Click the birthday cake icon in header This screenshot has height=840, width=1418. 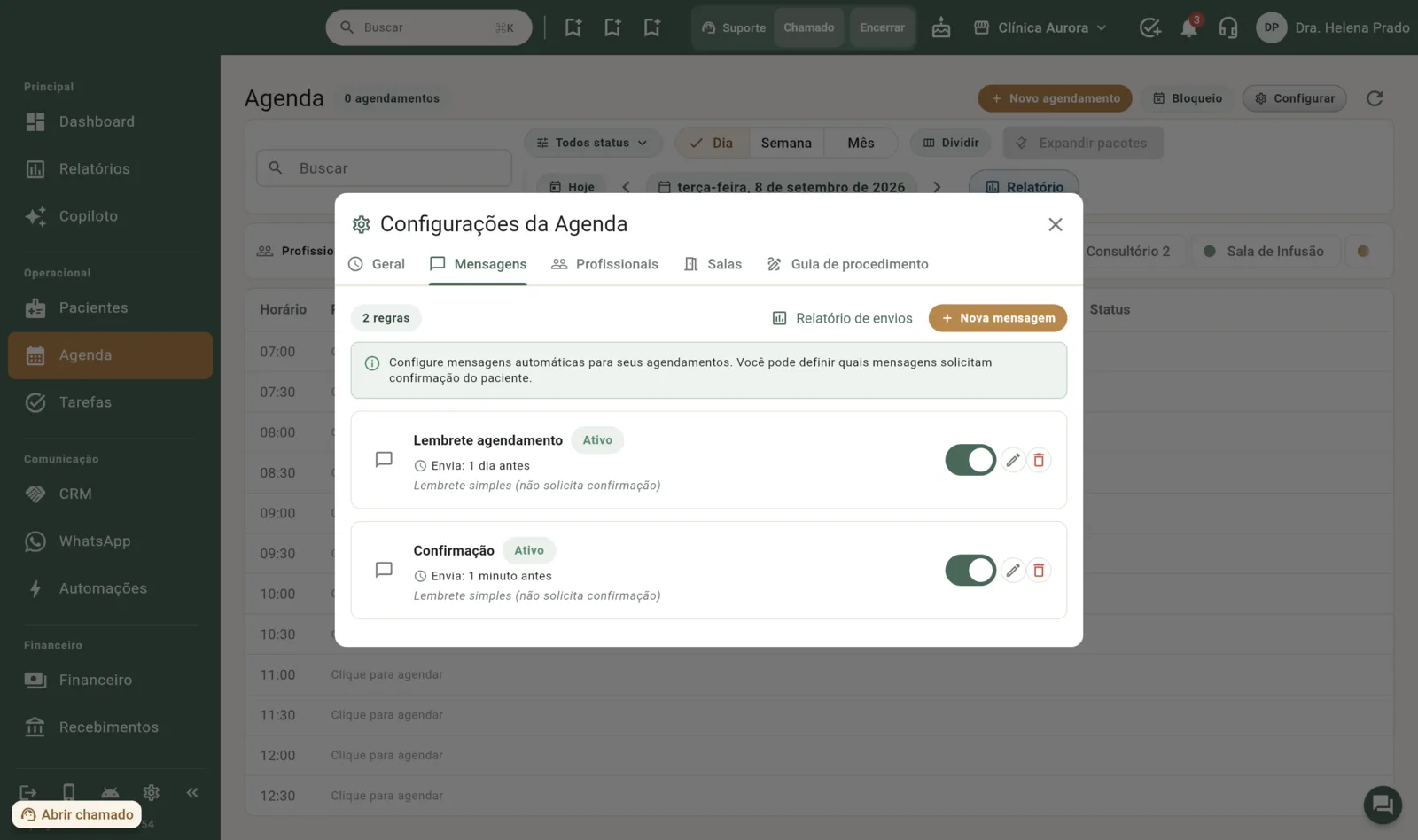click(941, 27)
